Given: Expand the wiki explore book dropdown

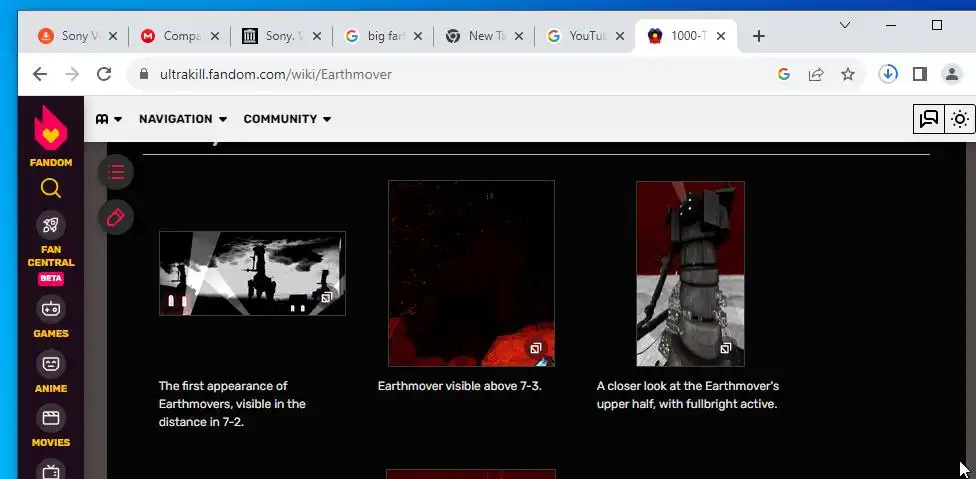Looking at the screenshot, I should (x=109, y=119).
